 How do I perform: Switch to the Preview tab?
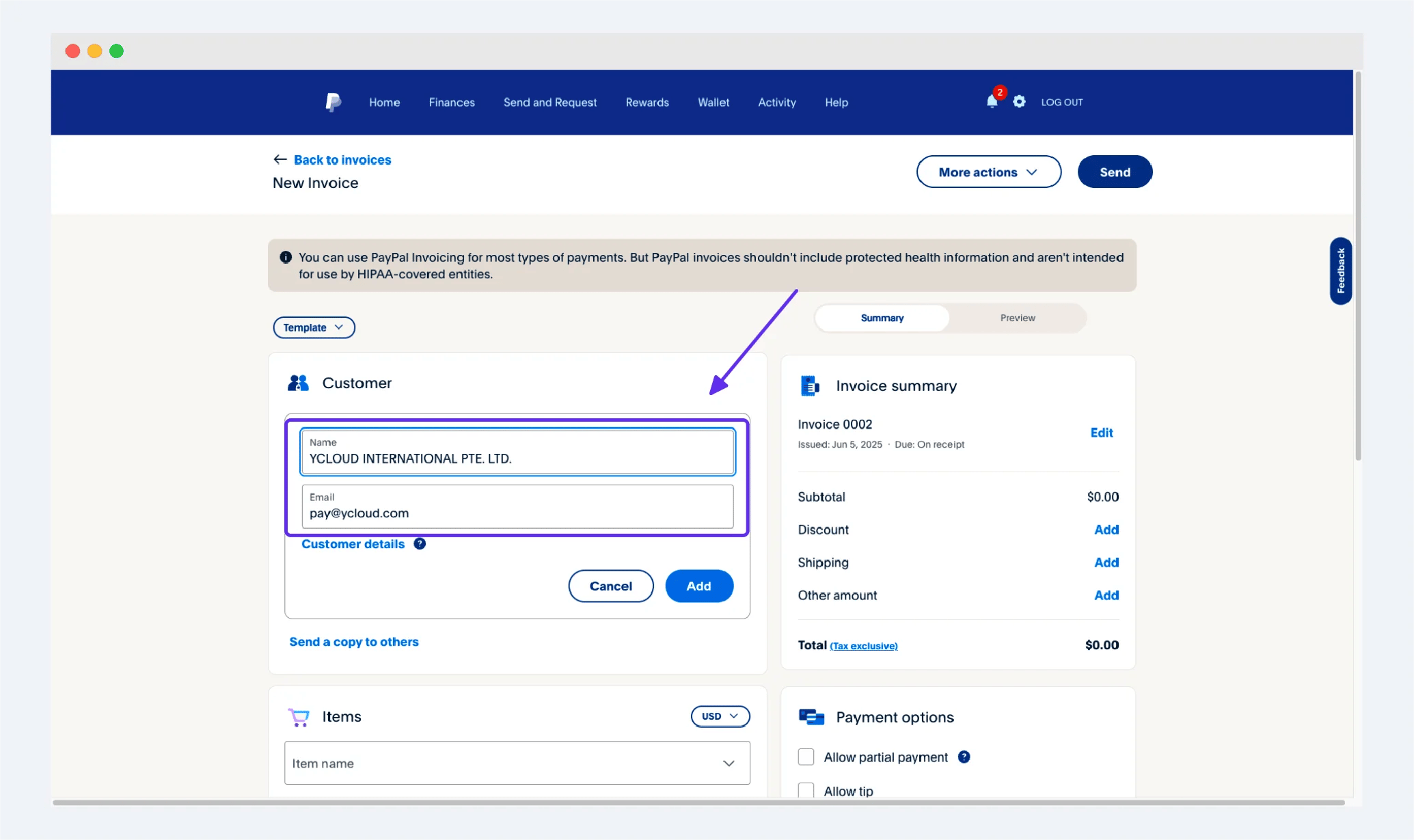[x=1018, y=318]
